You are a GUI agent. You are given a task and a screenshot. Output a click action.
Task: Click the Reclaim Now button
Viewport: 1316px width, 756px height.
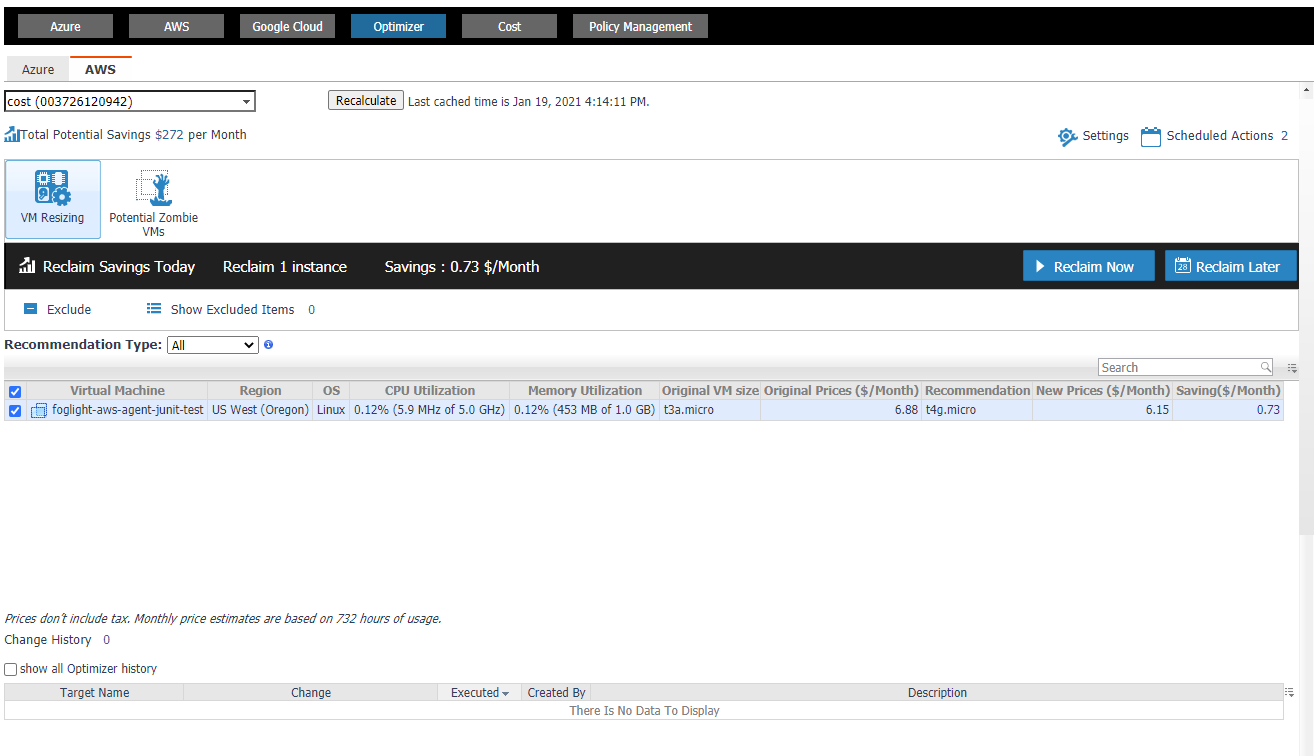click(x=1089, y=266)
